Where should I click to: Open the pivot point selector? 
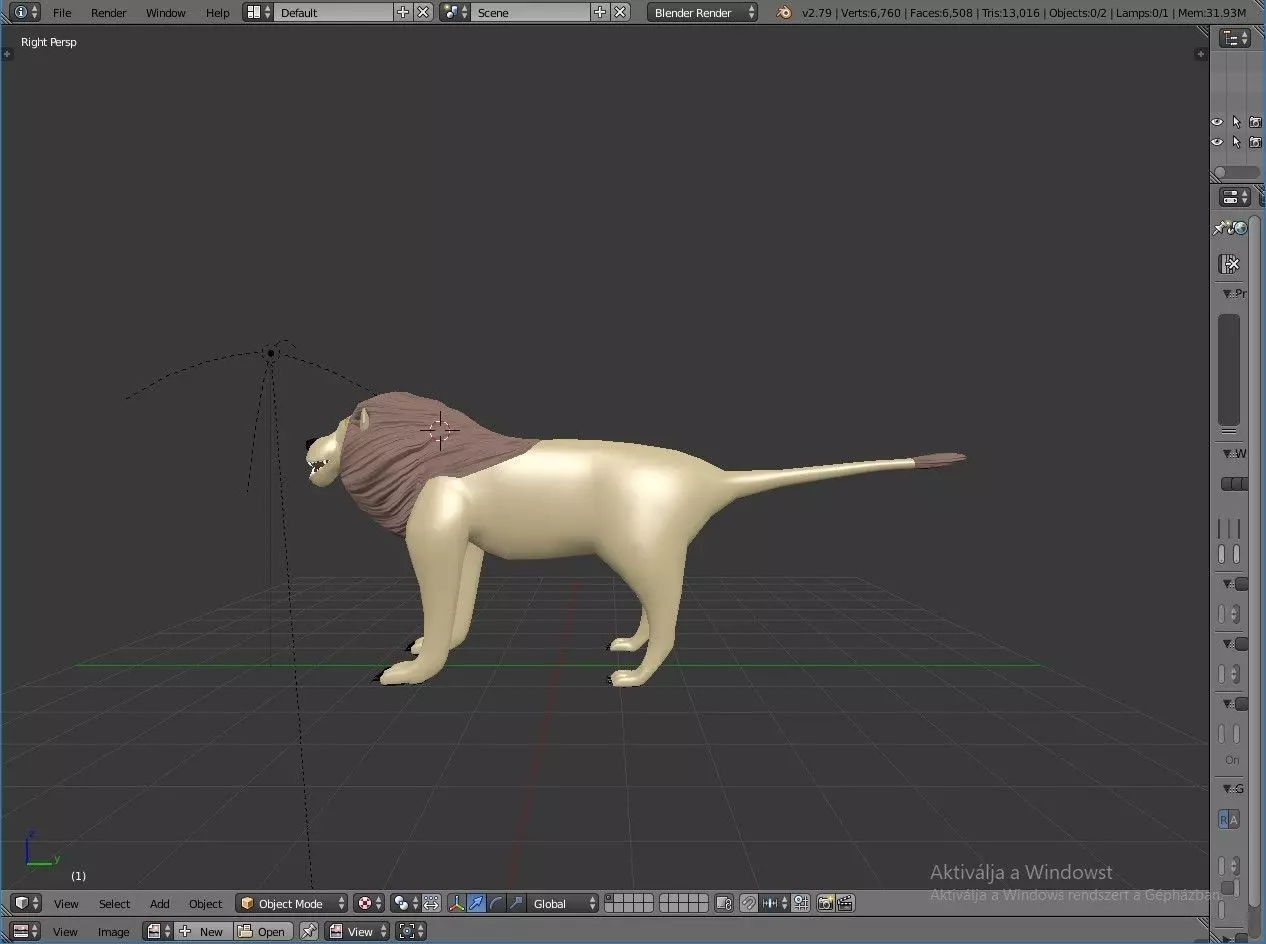[405, 903]
